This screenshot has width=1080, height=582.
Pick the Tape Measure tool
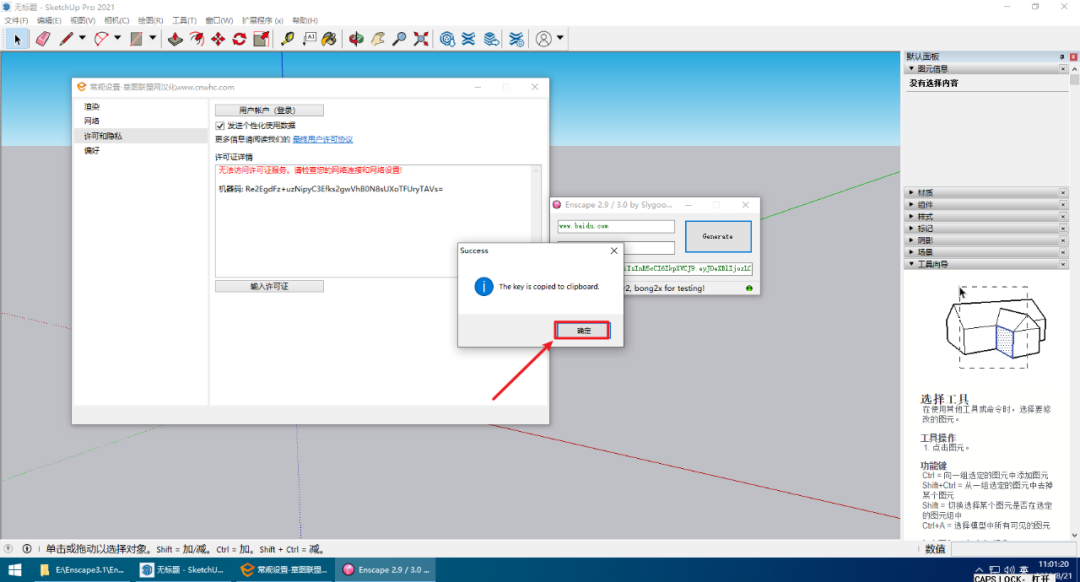(288, 39)
